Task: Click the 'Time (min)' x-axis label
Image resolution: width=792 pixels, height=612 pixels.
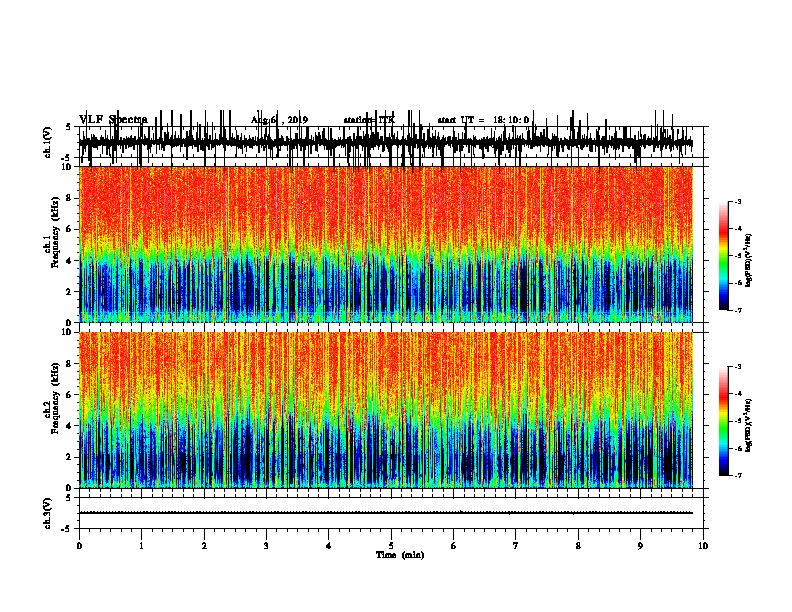Action: (x=400, y=555)
